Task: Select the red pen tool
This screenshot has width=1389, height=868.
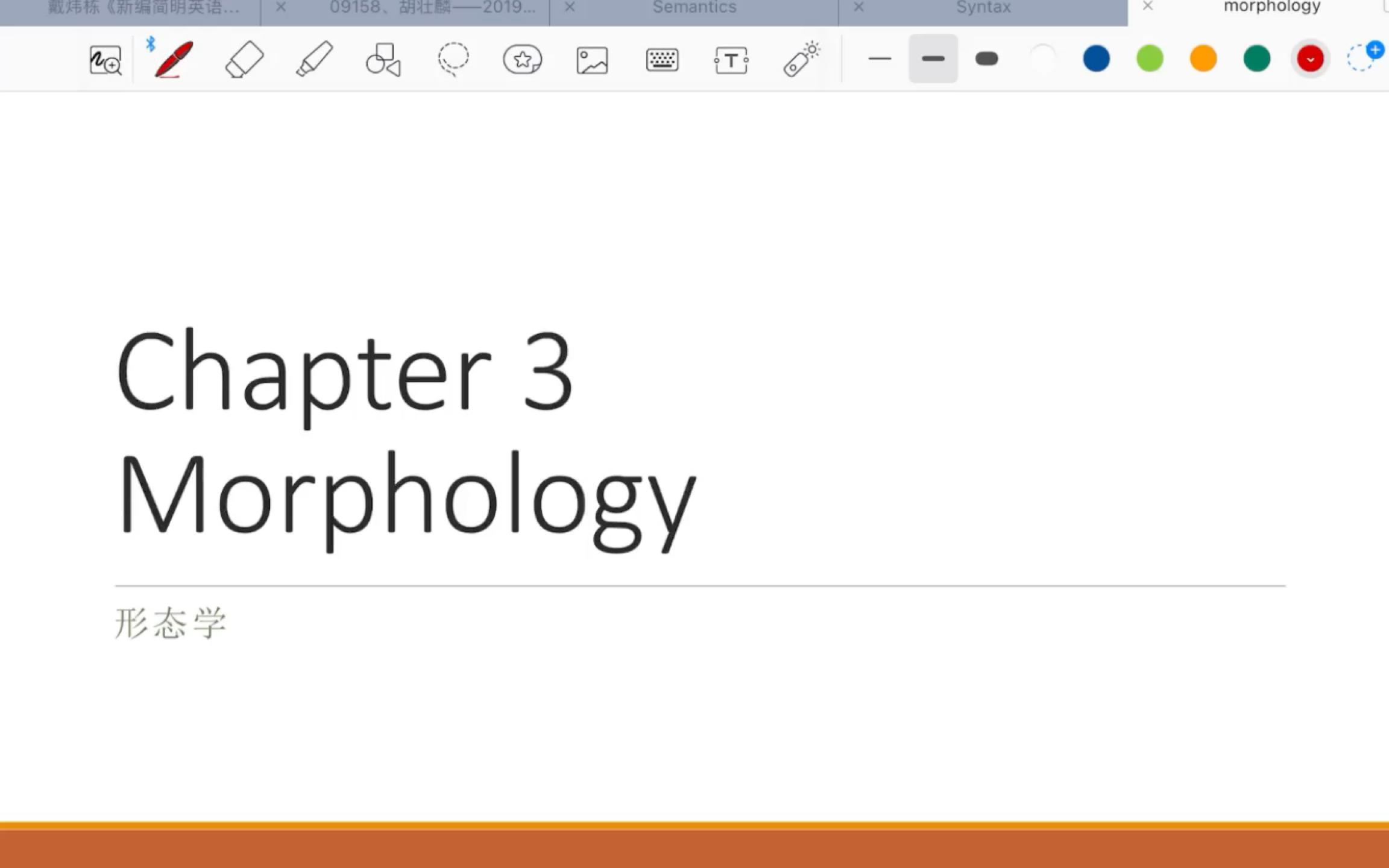Action: pos(174,59)
